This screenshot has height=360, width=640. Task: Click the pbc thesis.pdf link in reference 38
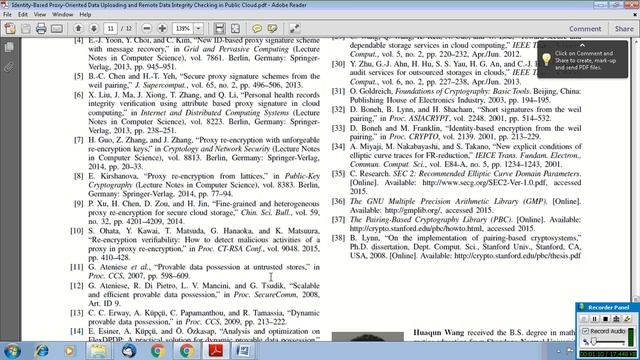[517, 256]
